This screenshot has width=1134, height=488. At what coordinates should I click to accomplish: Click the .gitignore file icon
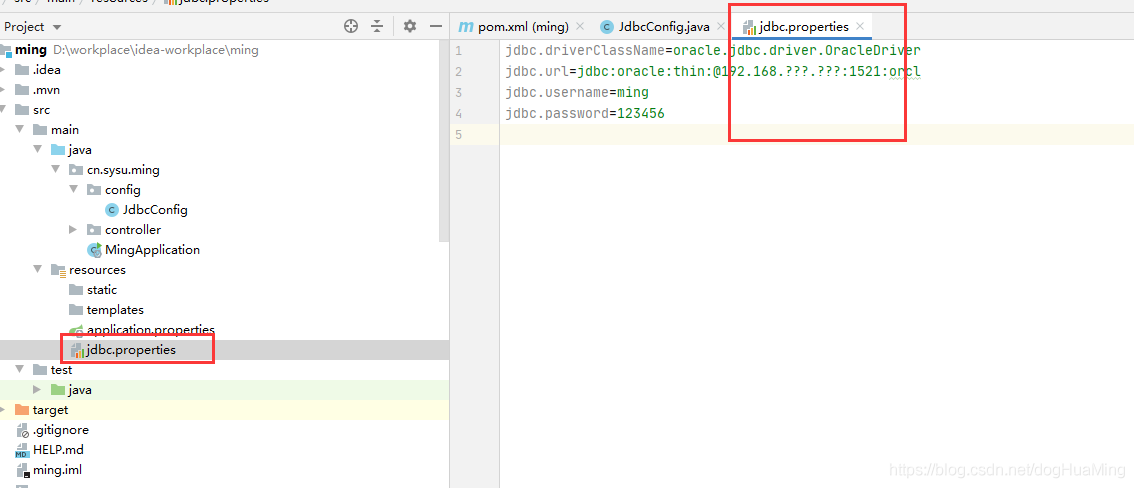point(22,430)
